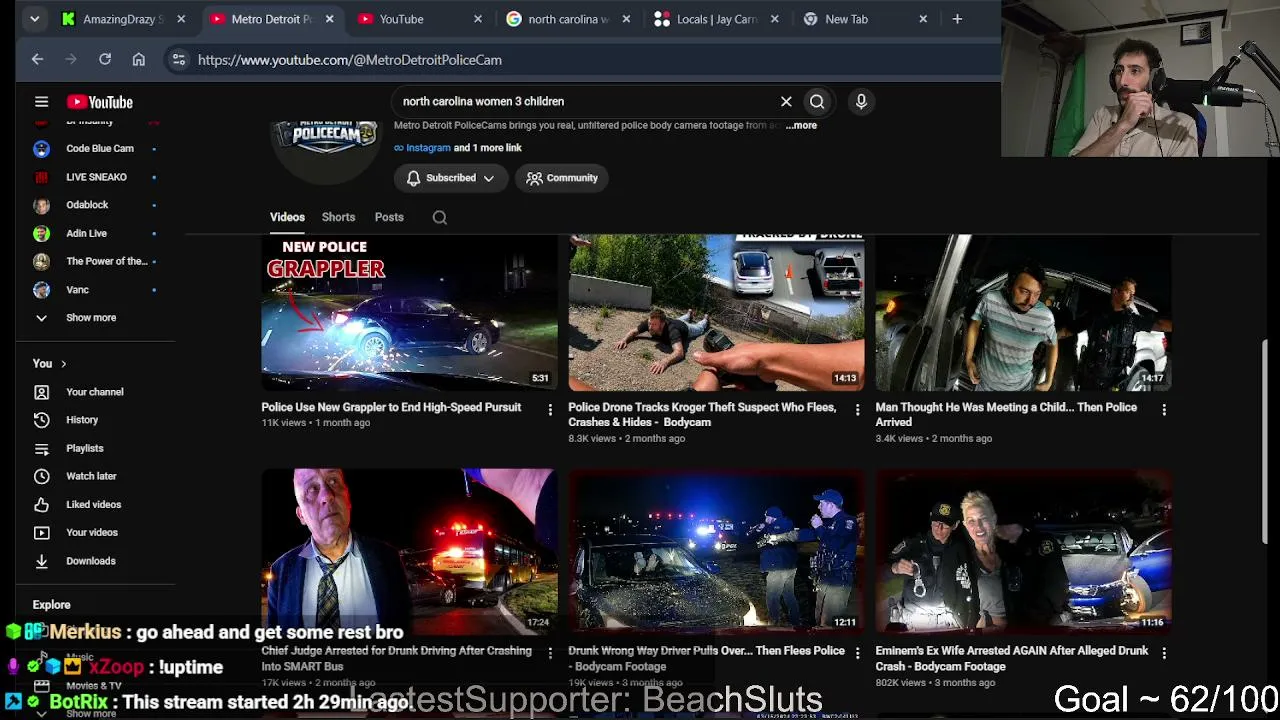This screenshot has height=720, width=1280.
Task: Click the page vertical scrollbar thumb
Action: (1266, 443)
